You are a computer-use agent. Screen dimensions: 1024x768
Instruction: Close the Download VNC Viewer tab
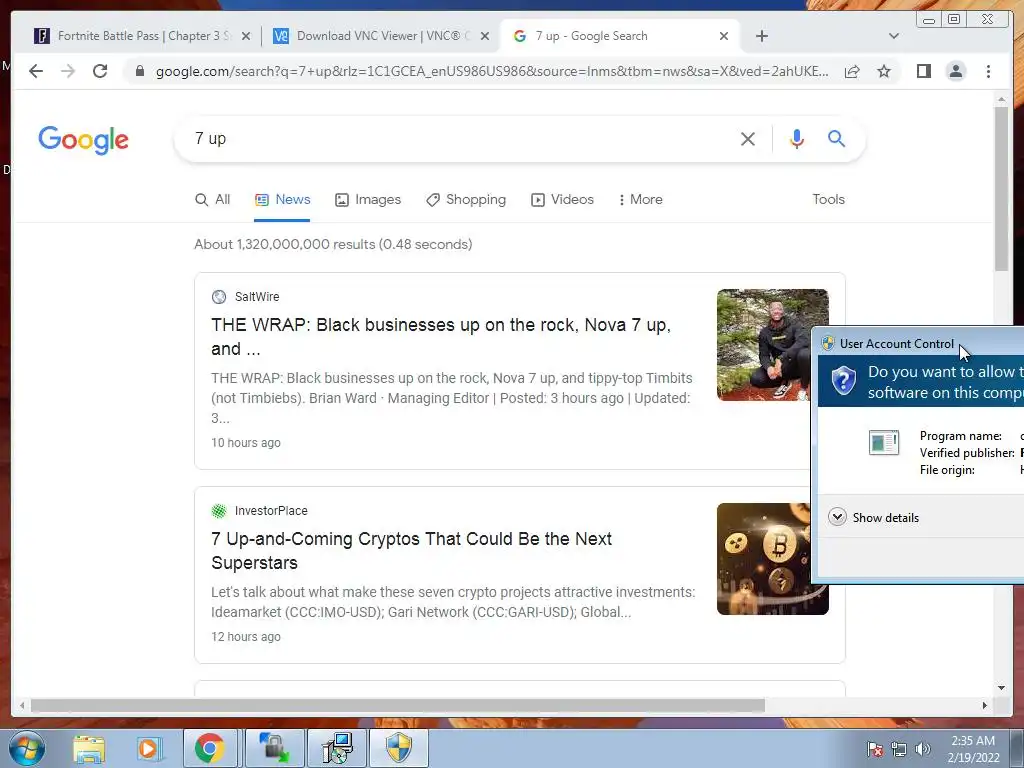point(485,37)
